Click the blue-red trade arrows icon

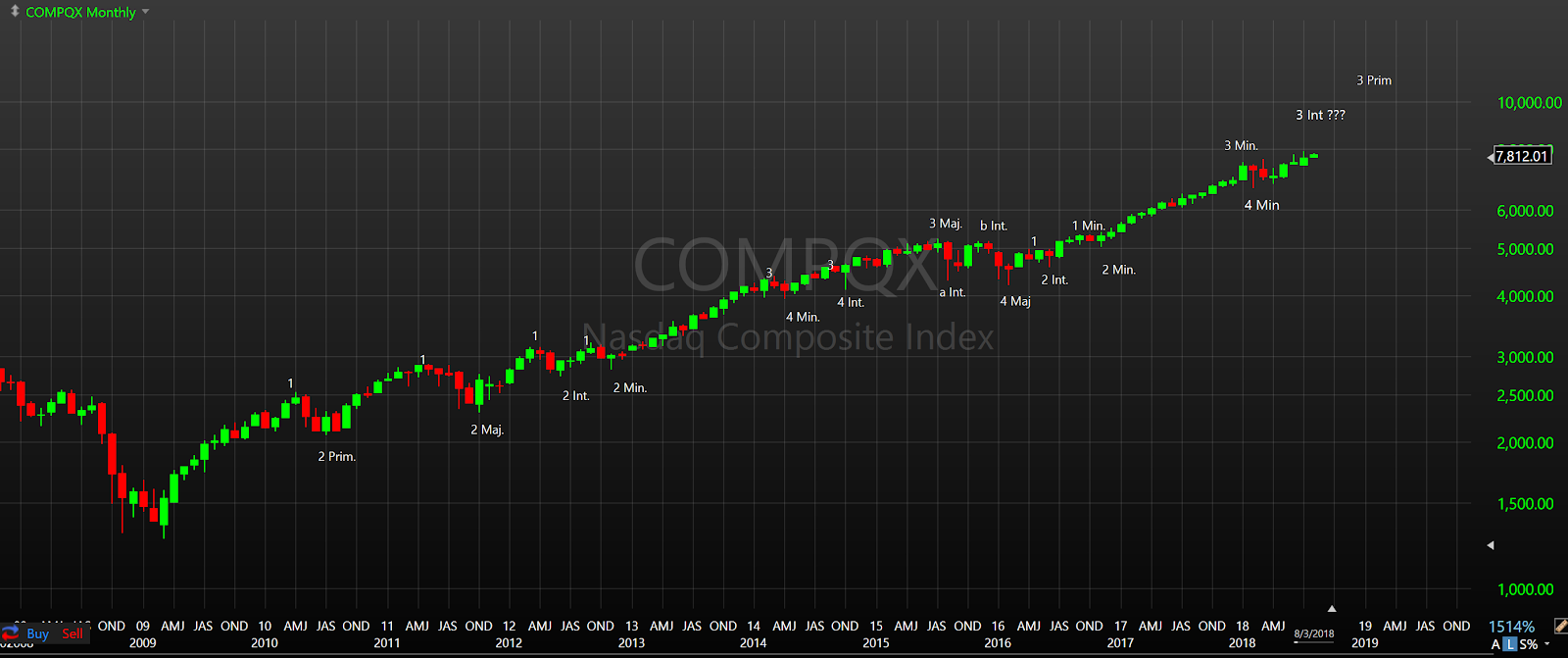[x=11, y=633]
